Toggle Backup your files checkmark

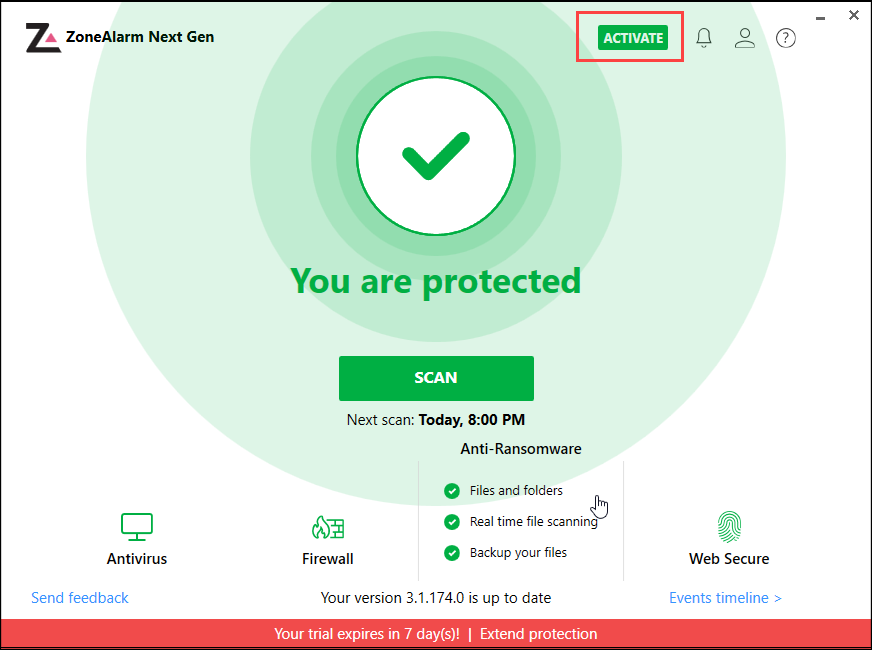point(453,552)
